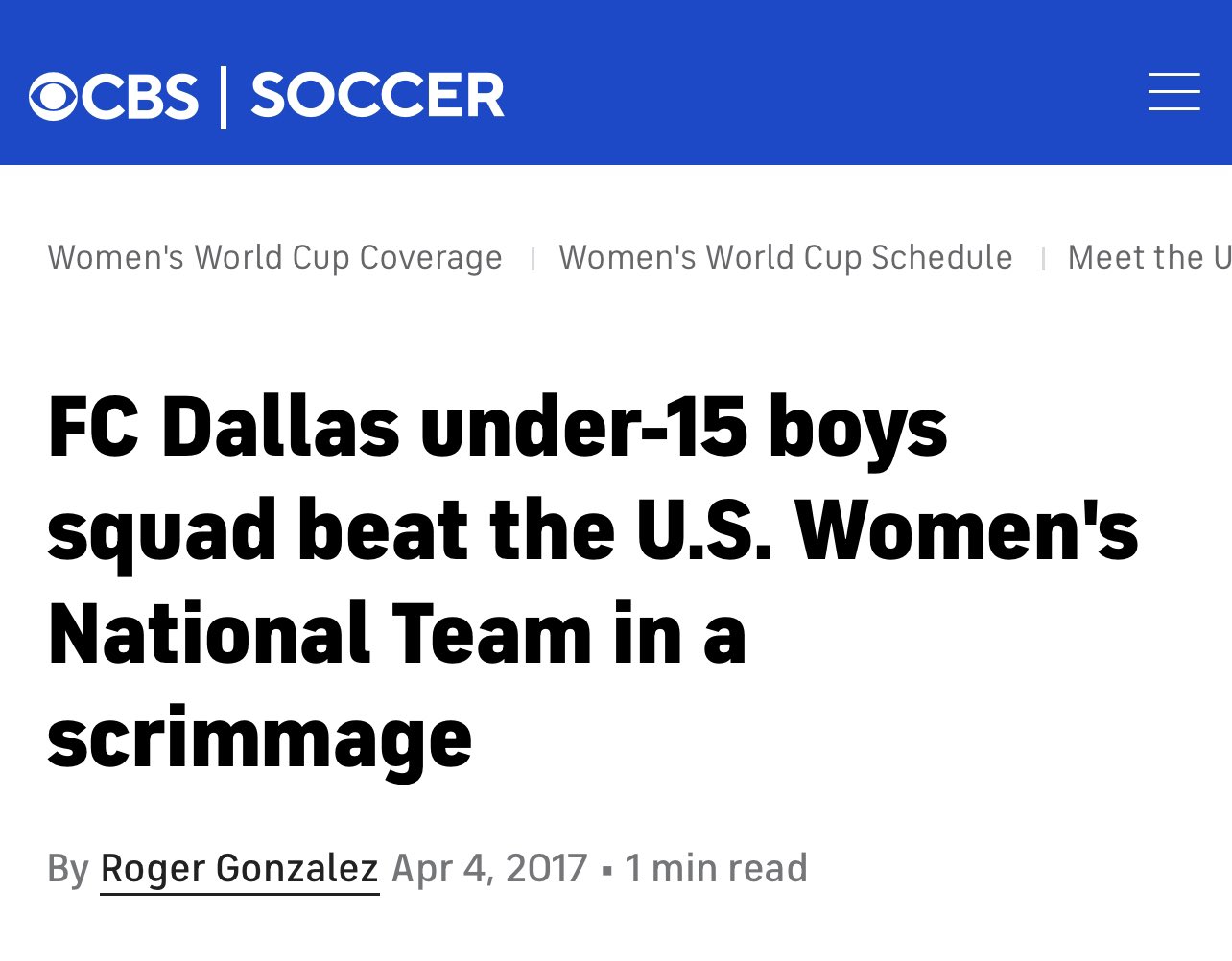Open the hamburger navigation menu

point(1174,92)
